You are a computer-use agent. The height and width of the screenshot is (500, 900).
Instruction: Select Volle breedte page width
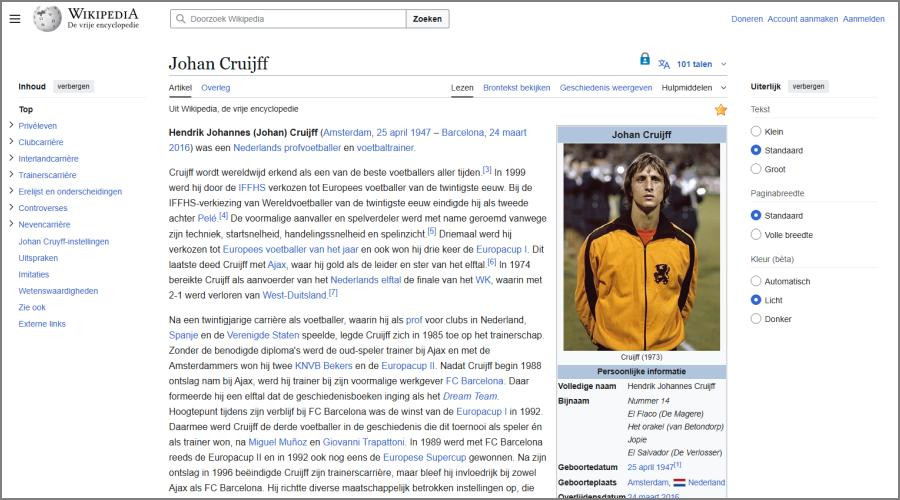pos(756,235)
